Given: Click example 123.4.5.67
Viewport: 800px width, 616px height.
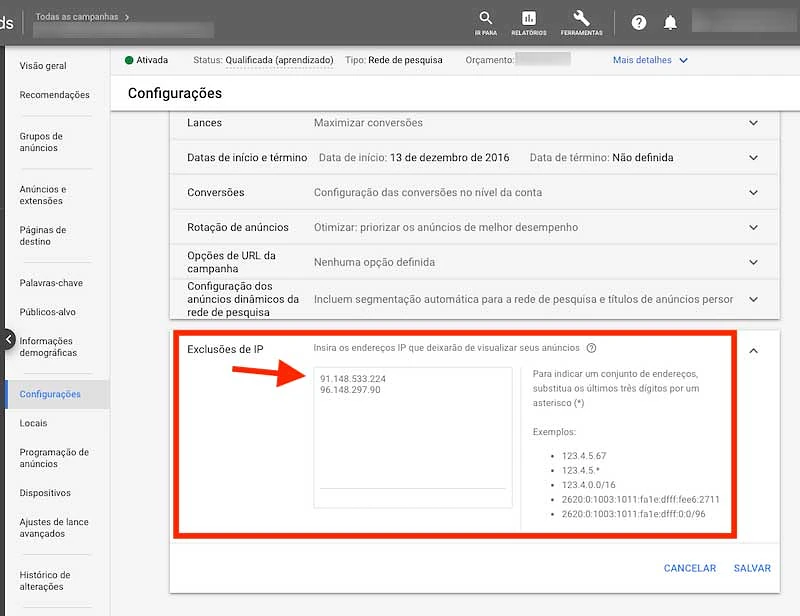Looking at the screenshot, I should (x=584, y=456).
